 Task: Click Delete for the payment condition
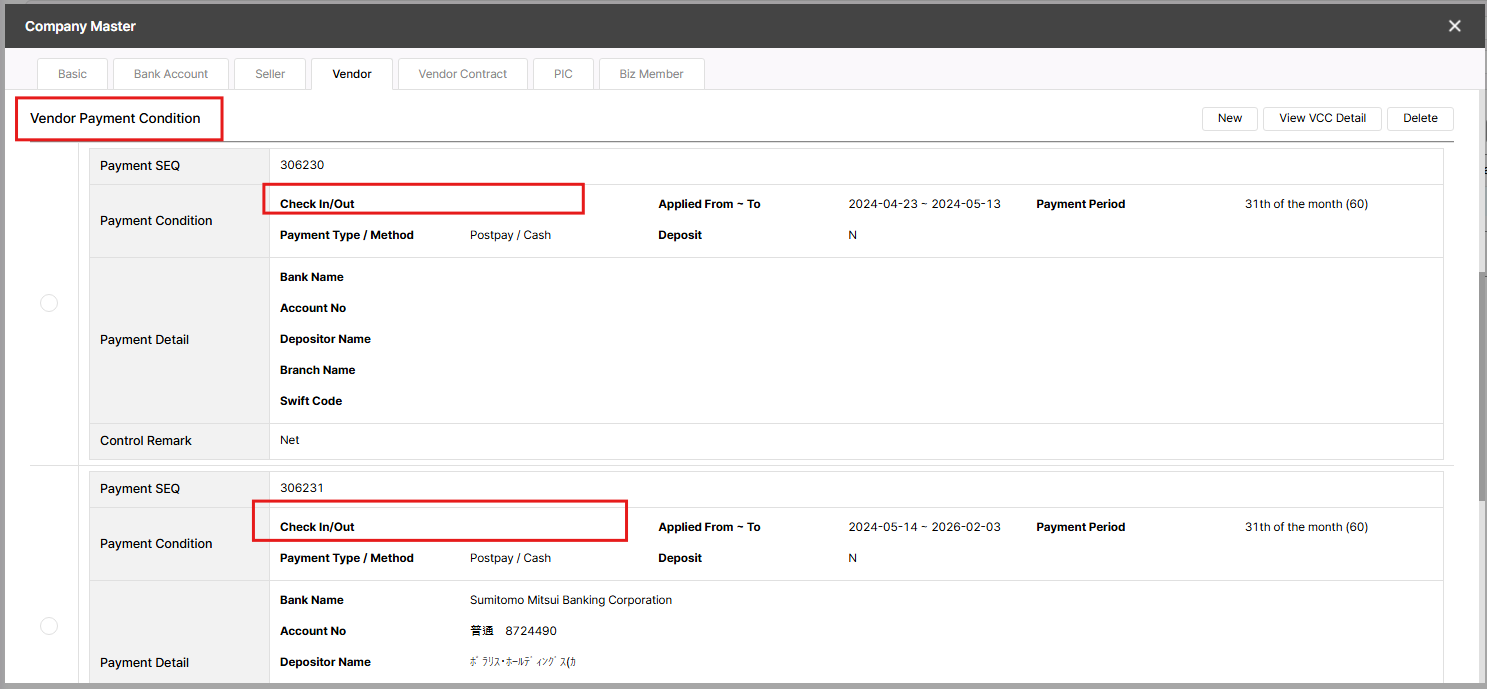coord(1419,118)
